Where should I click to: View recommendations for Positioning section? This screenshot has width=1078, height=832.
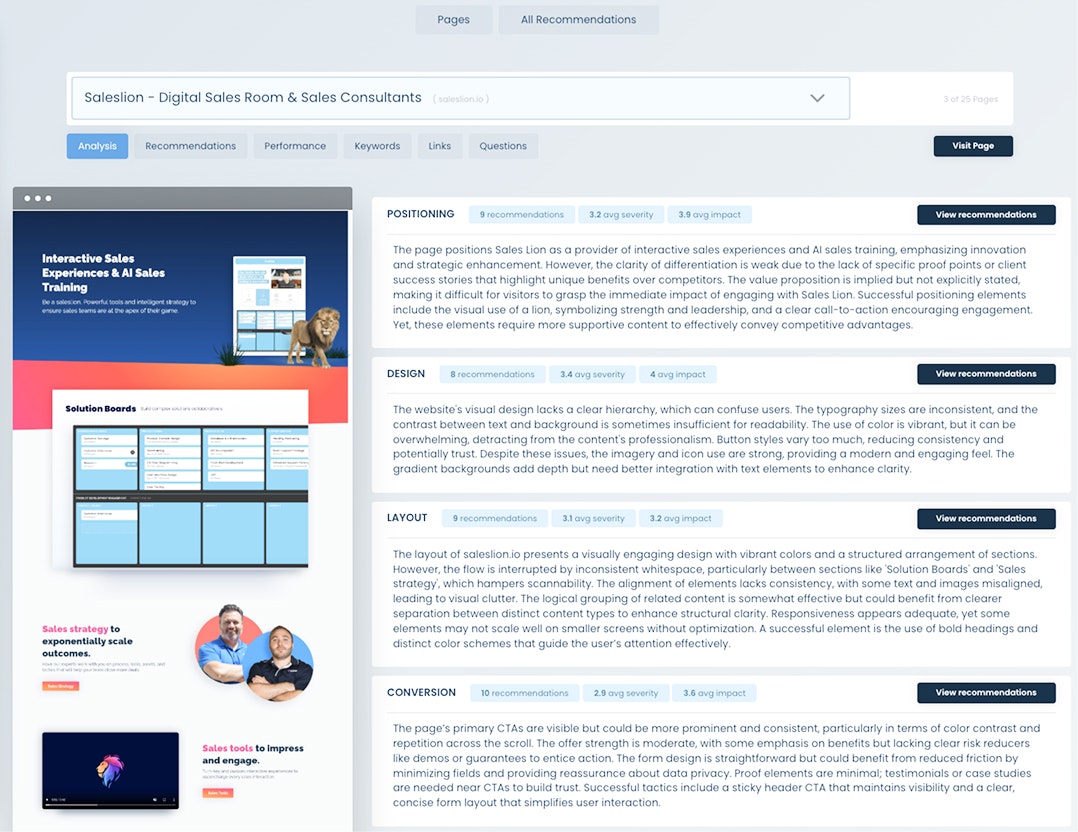986,215
